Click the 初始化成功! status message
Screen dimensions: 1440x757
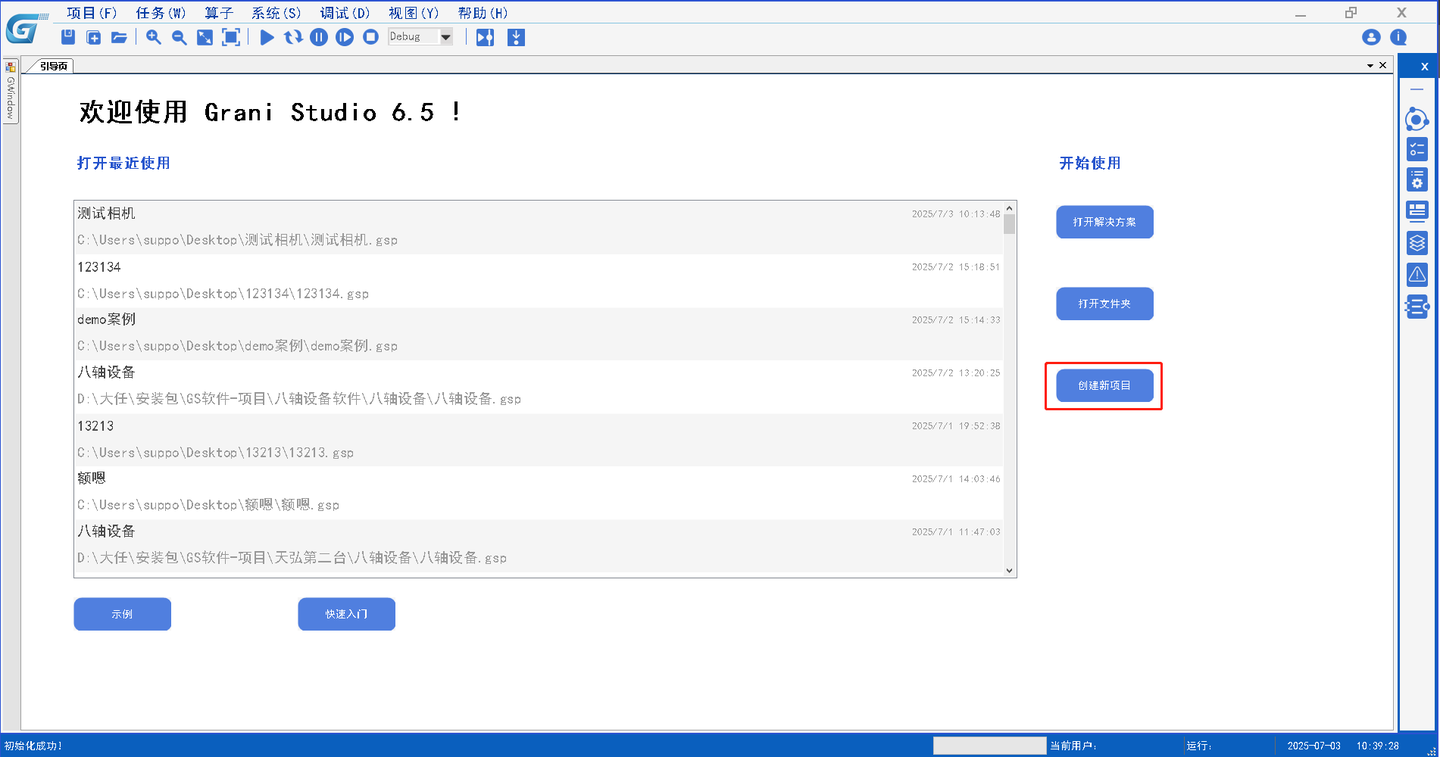point(33,746)
